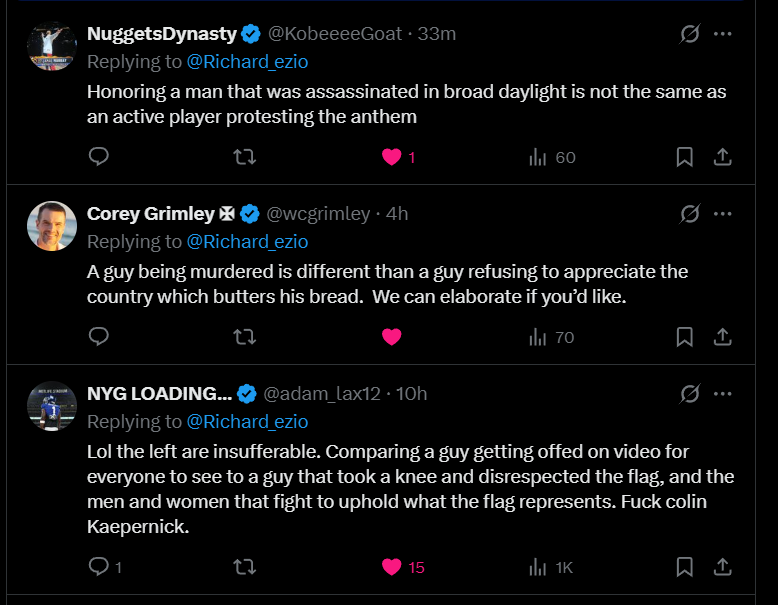Bookmark the NYG LOADING tweet
This screenshot has width=778, height=605.
[x=685, y=567]
